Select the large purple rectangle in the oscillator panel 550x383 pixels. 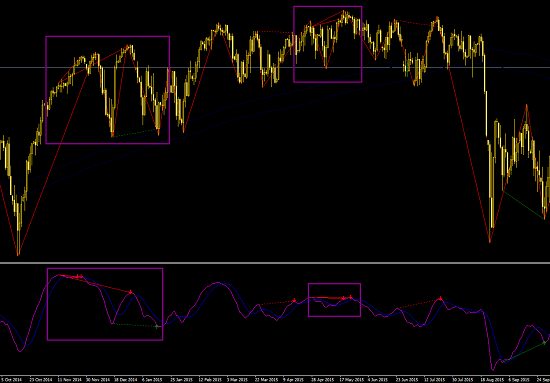pyautogui.click(x=105, y=304)
